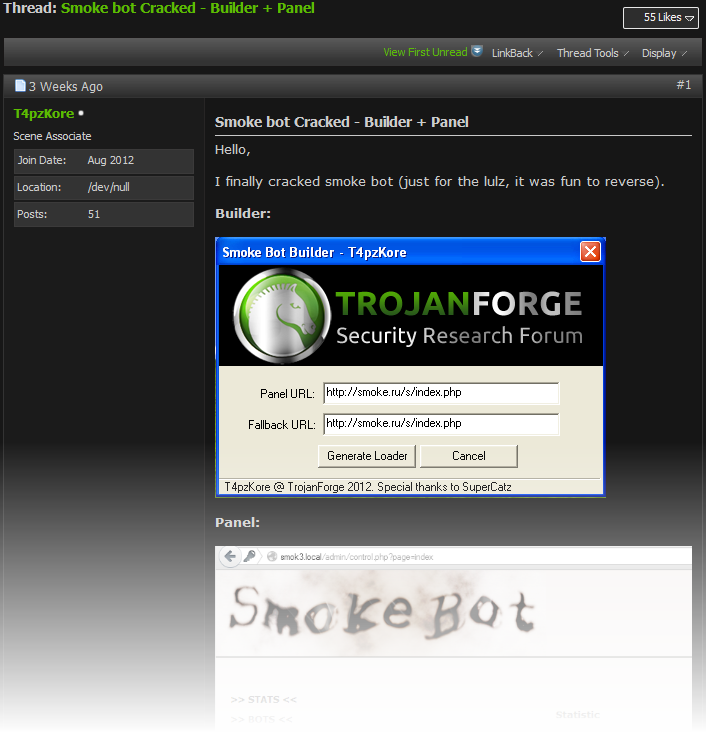
Task: Click the online status dot next to T4pzKore
Action: (81, 113)
